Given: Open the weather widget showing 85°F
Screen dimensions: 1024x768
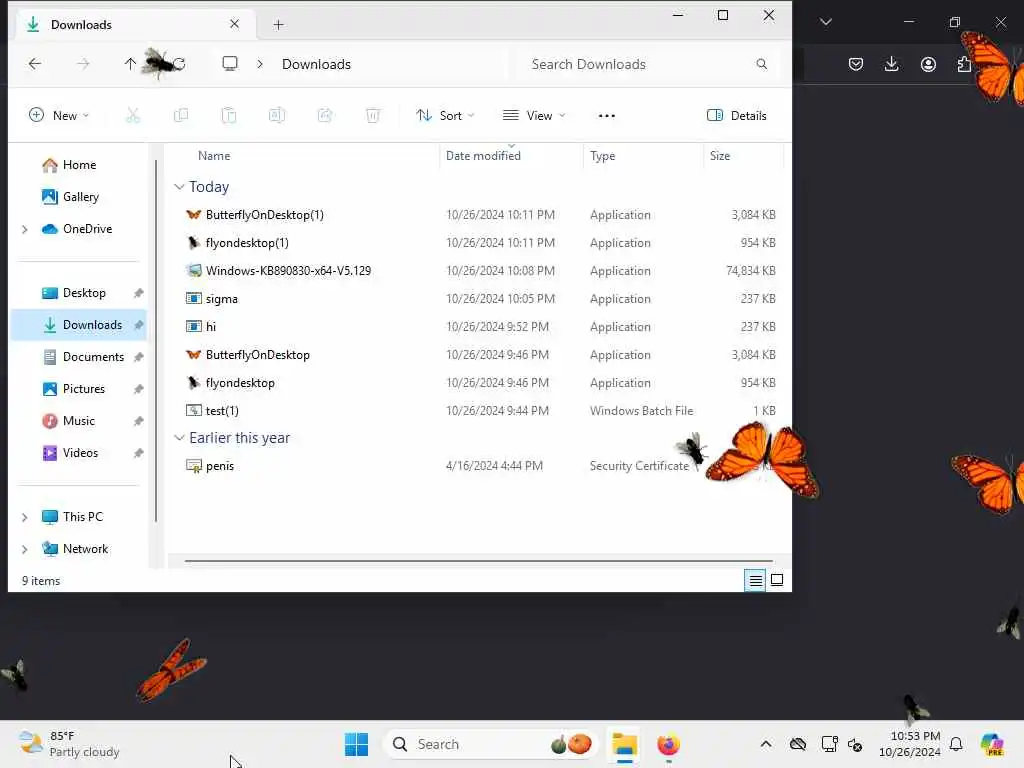Looking at the screenshot, I should click(x=69, y=744).
